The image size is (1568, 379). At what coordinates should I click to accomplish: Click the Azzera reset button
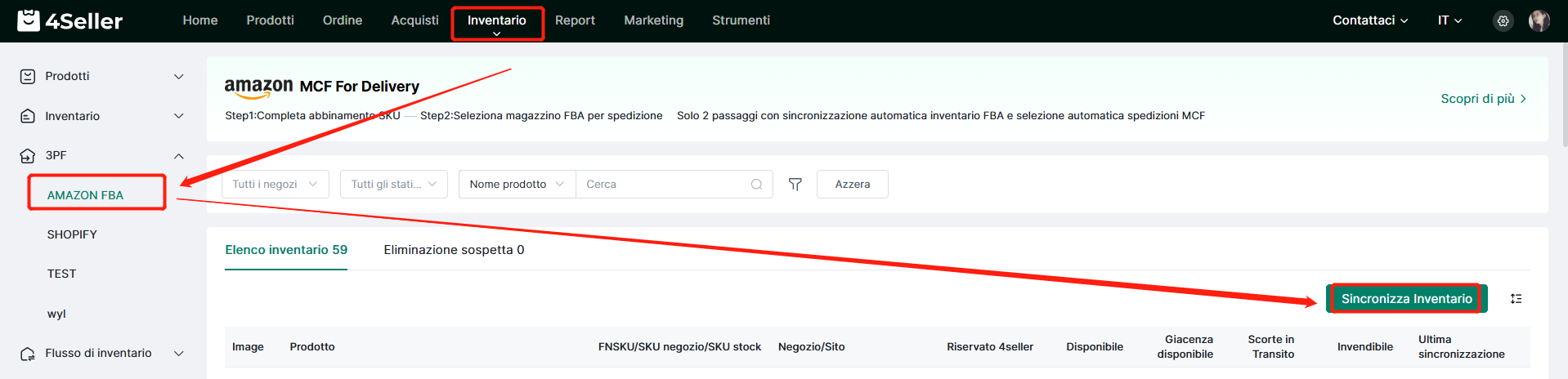point(852,185)
